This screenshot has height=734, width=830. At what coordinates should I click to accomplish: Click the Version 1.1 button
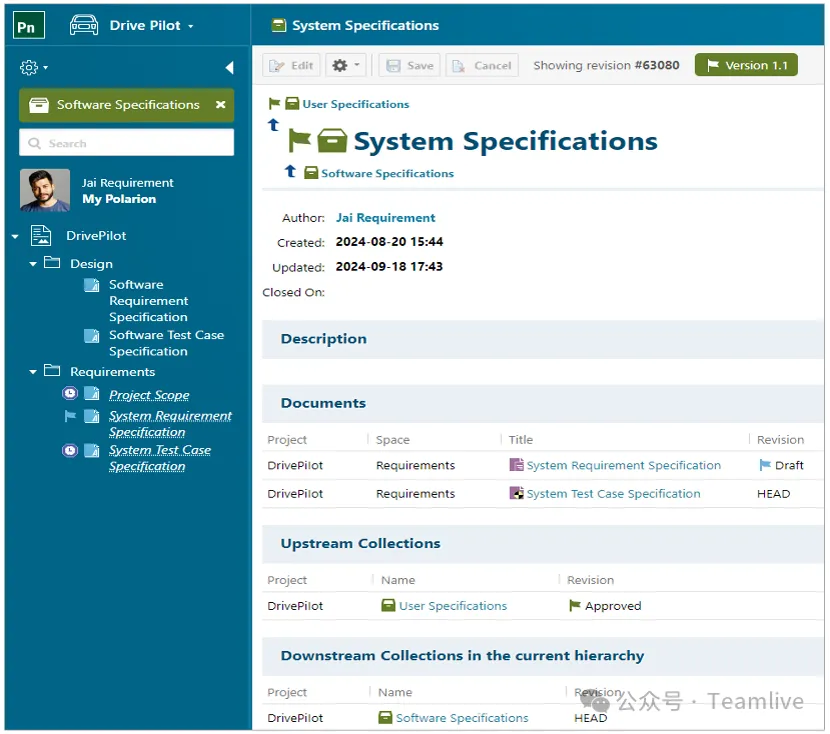point(746,65)
